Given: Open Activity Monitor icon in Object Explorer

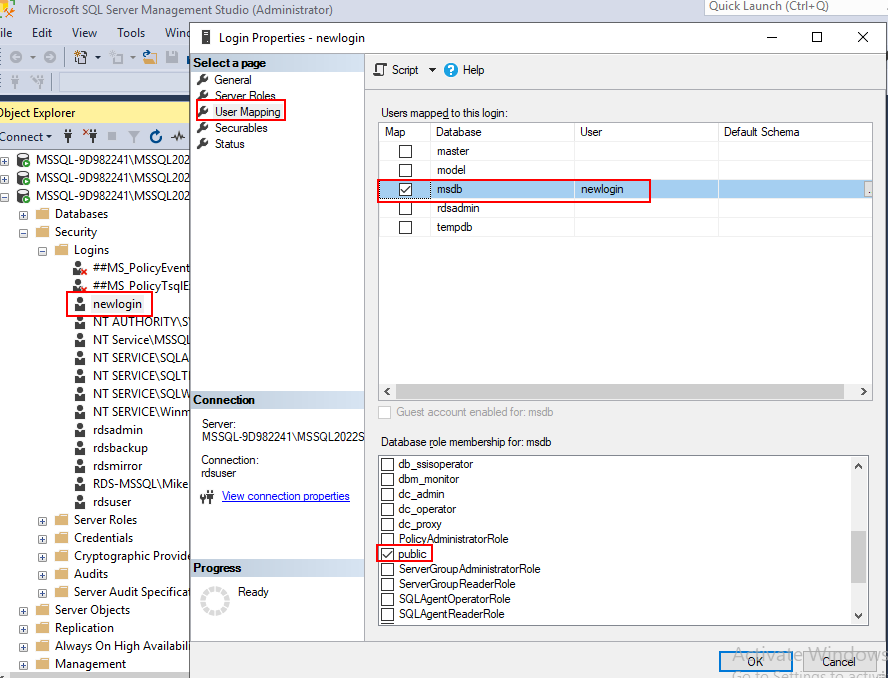Looking at the screenshot, I should (x=178, y=137).
